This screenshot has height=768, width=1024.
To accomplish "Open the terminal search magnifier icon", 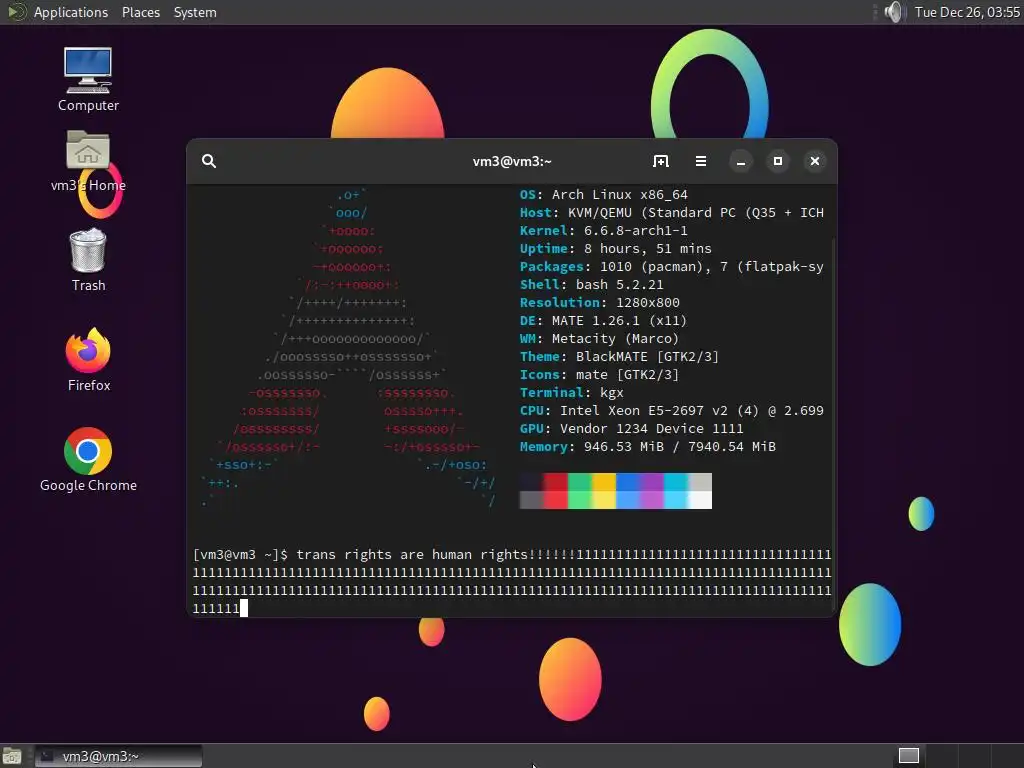I will pyautogui.click(x=208, y=161).
